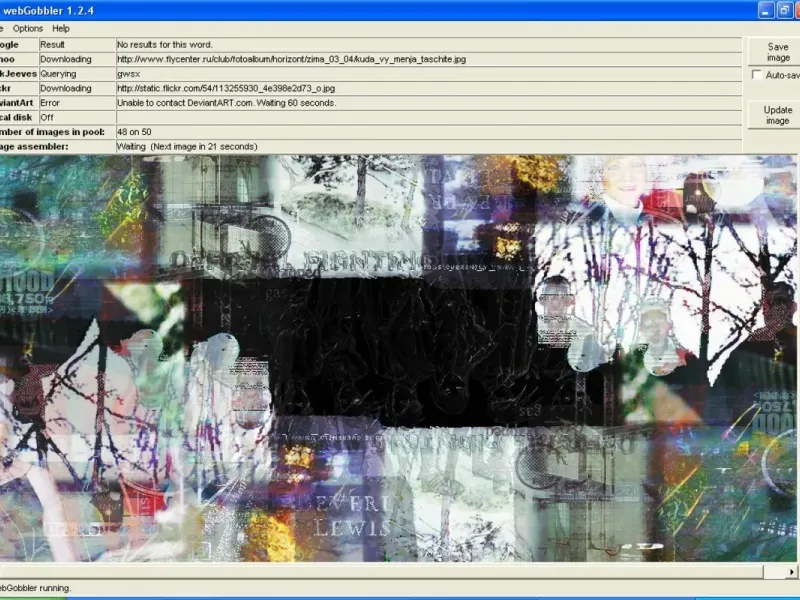Click the 'Number of images in pool' label
The height and width of the screenshot is (600, 800).
[52, 132]
